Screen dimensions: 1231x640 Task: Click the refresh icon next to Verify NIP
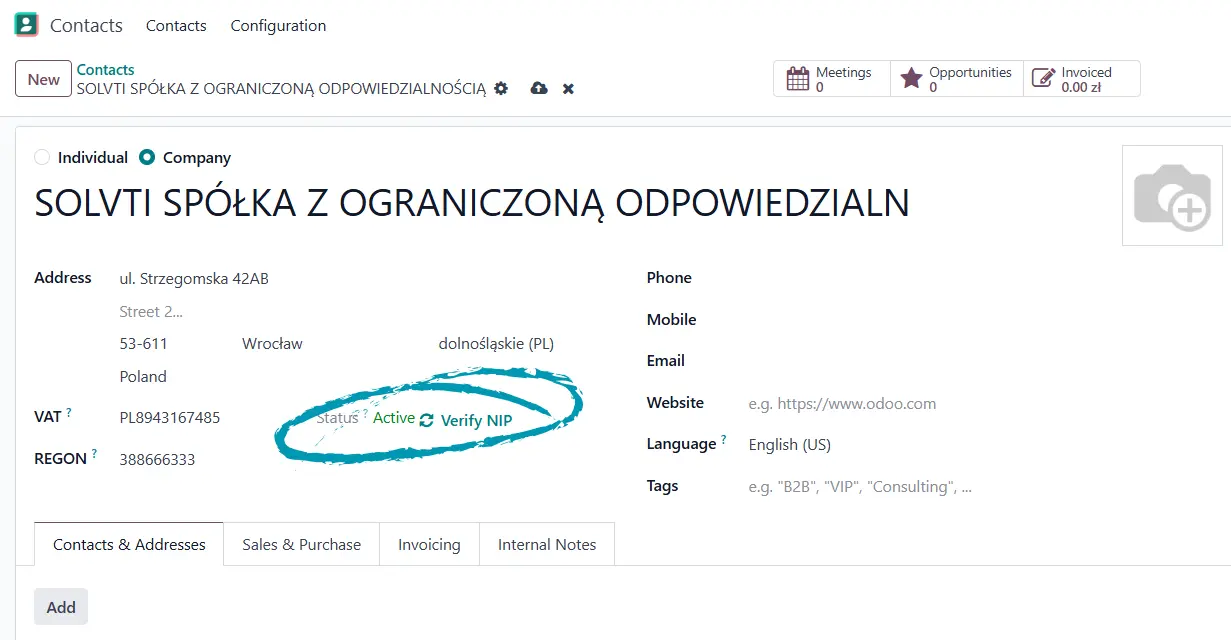(x=427, y=420)
